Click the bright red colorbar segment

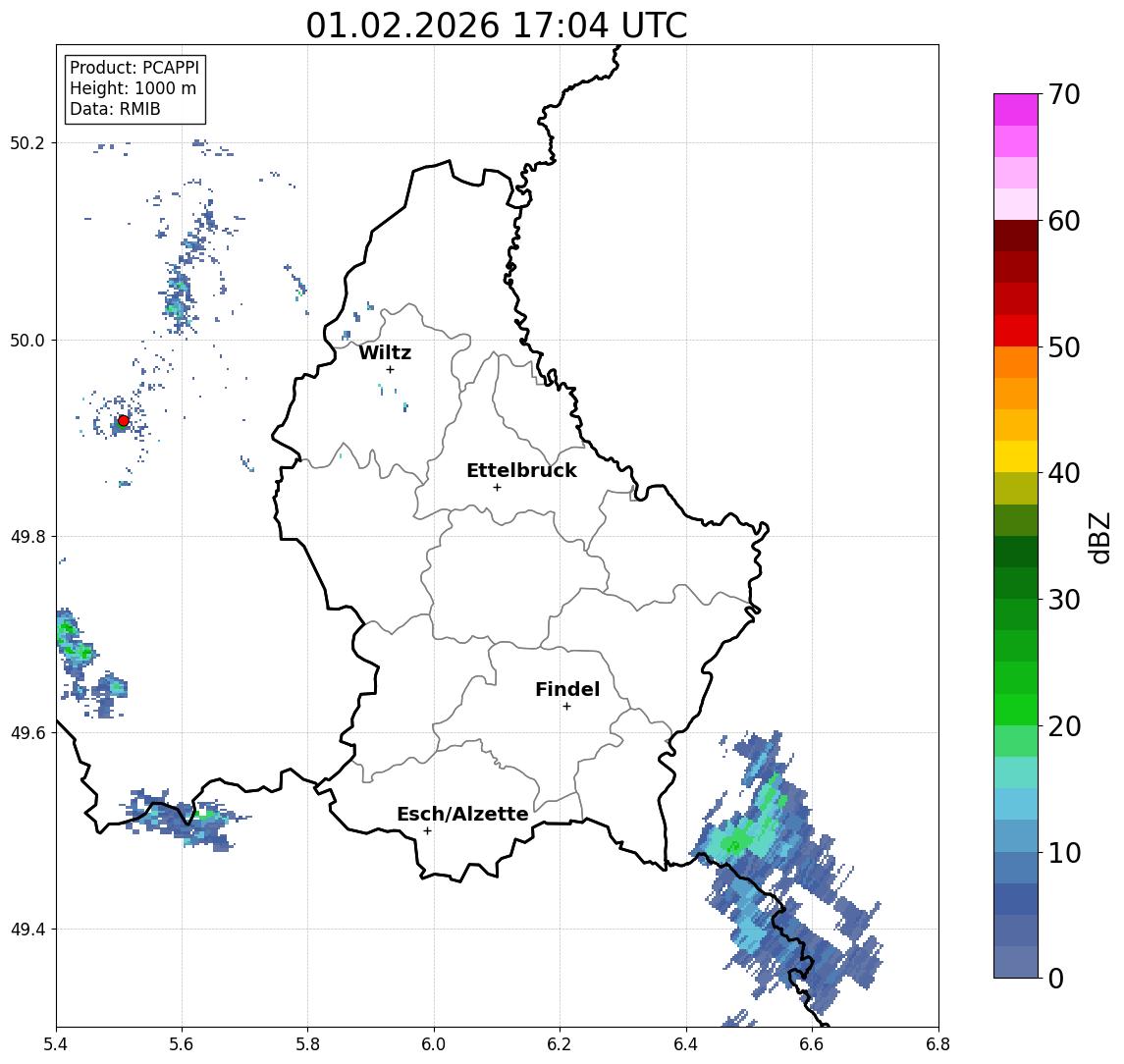pos(1016,331)
